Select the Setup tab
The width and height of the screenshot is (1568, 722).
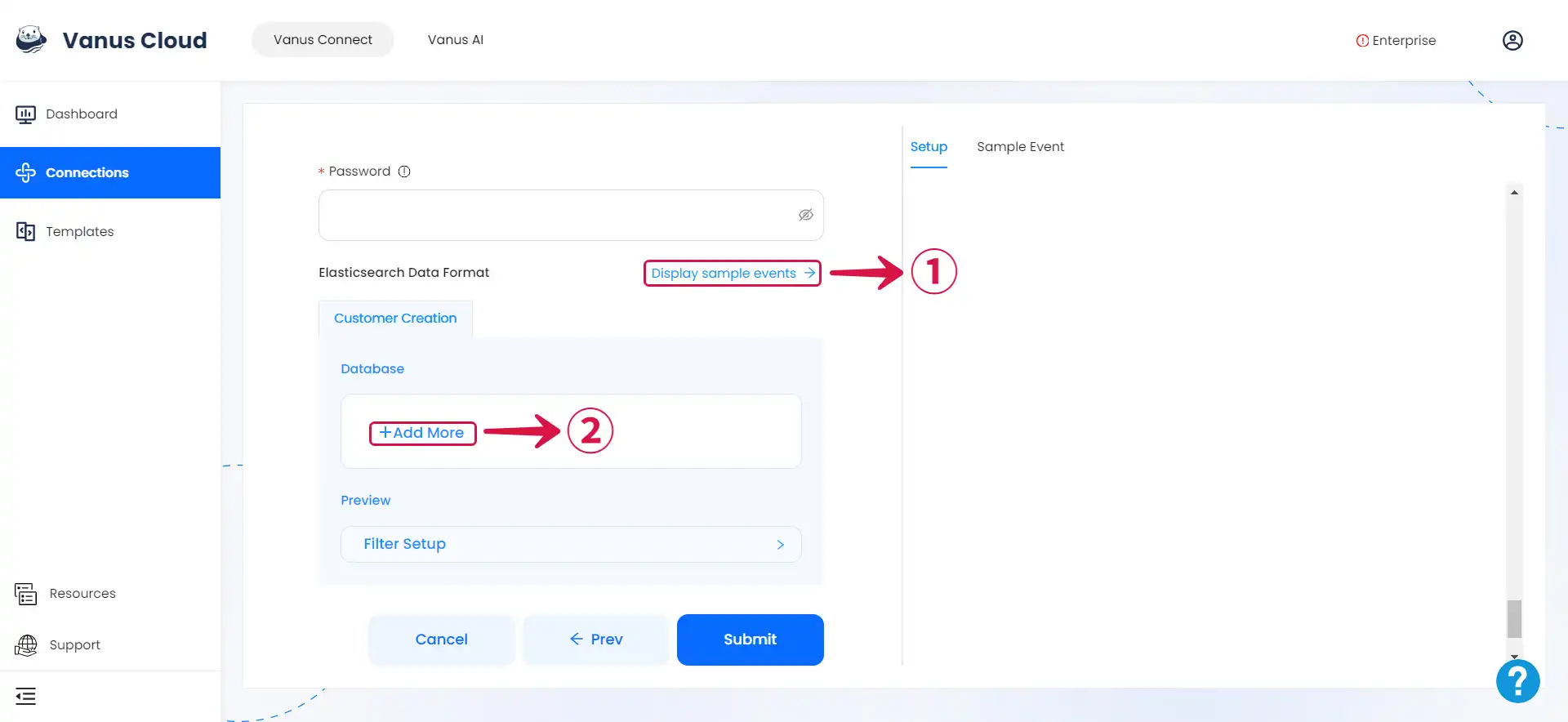click(x=929, y=147)
